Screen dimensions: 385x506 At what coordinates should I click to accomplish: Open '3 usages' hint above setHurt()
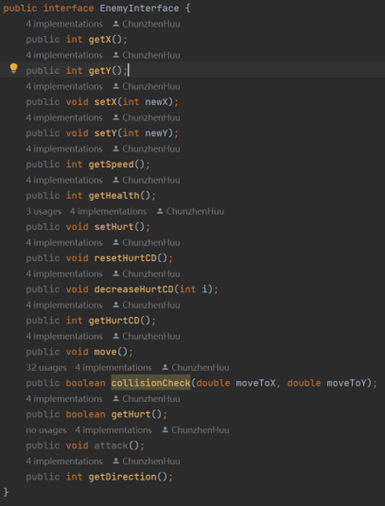pyautogui.click(x=44, y=212)
